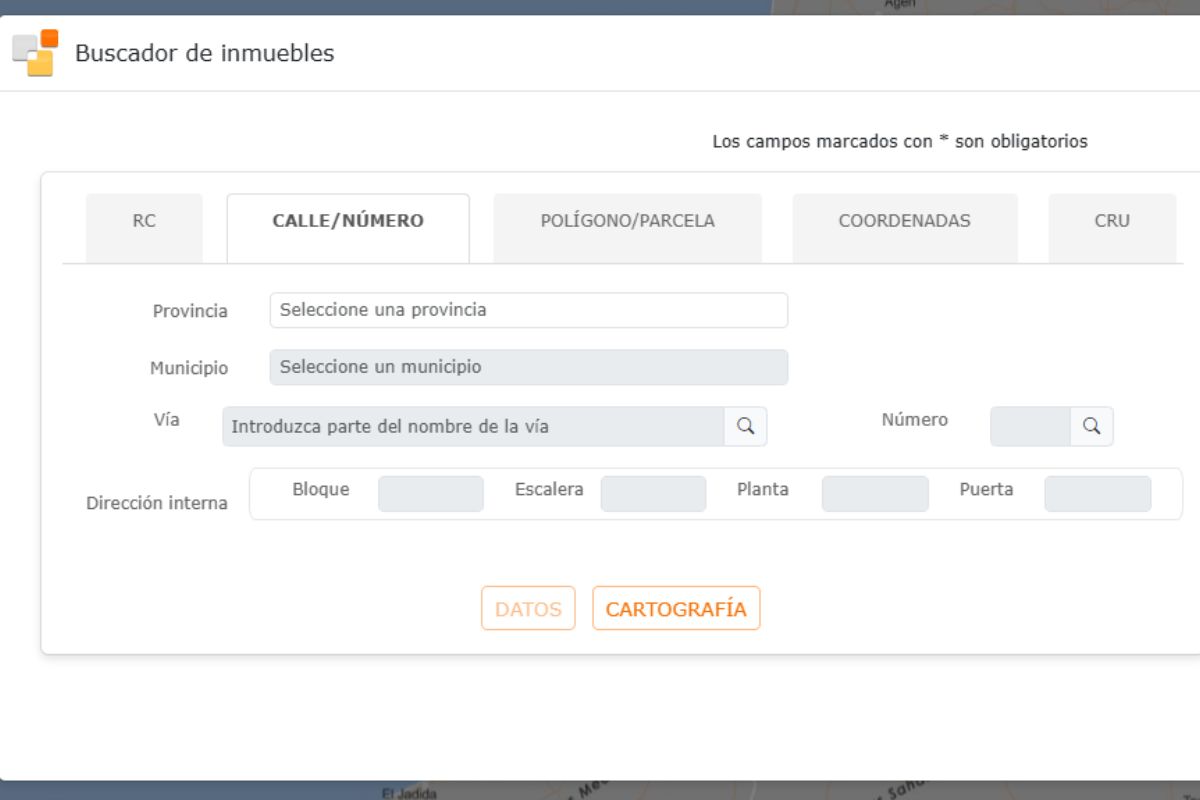Click the 'Bloque' label

(321, 489)
